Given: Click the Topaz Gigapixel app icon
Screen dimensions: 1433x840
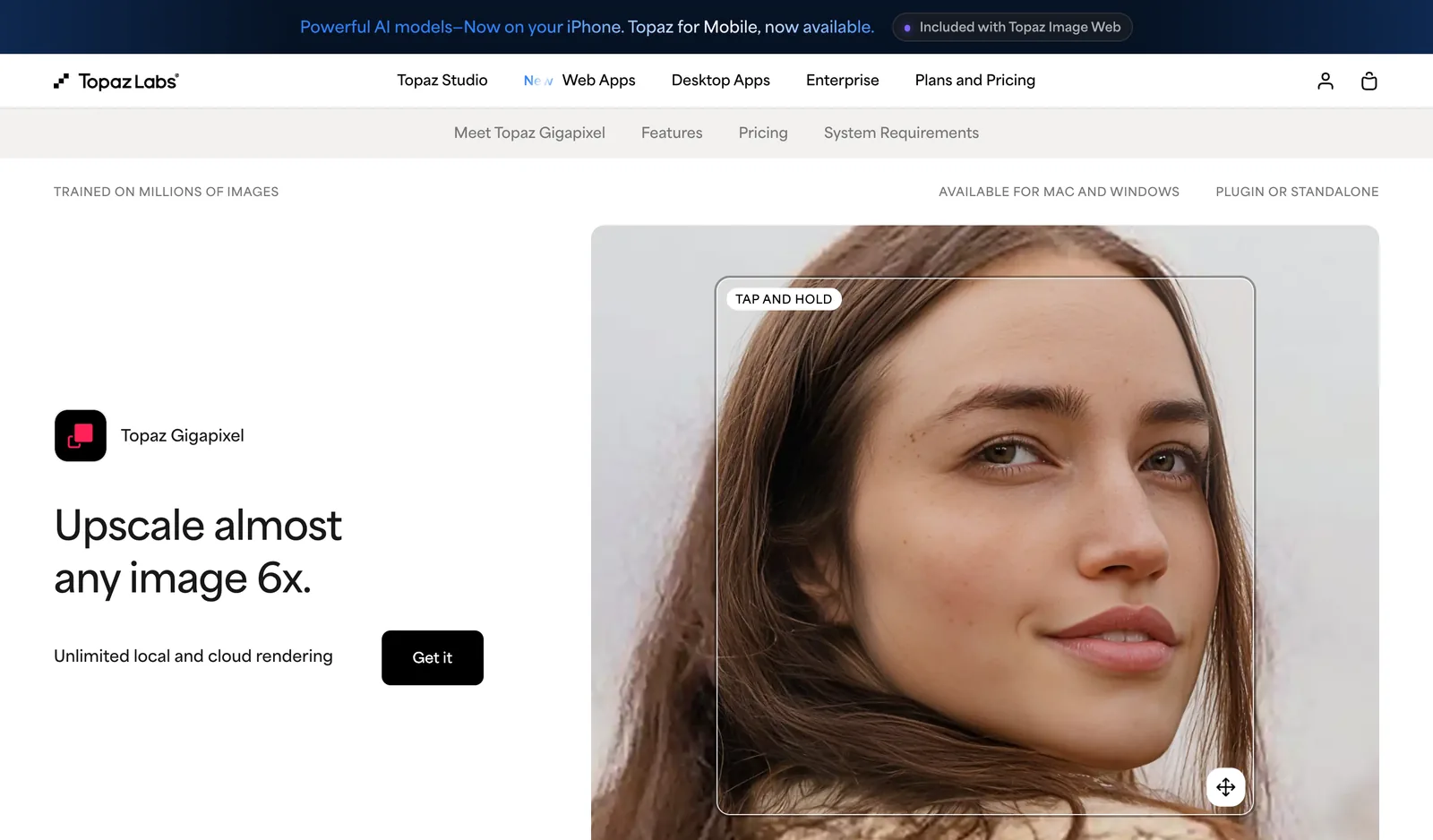Looking at the screenshot, I should point(81,435).
